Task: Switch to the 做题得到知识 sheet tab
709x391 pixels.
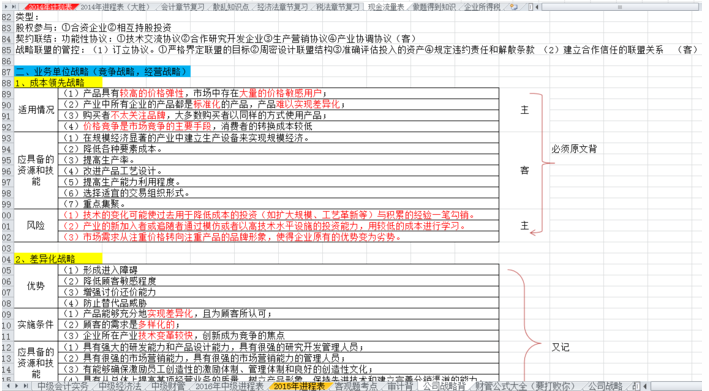Action: coord(434,7)
